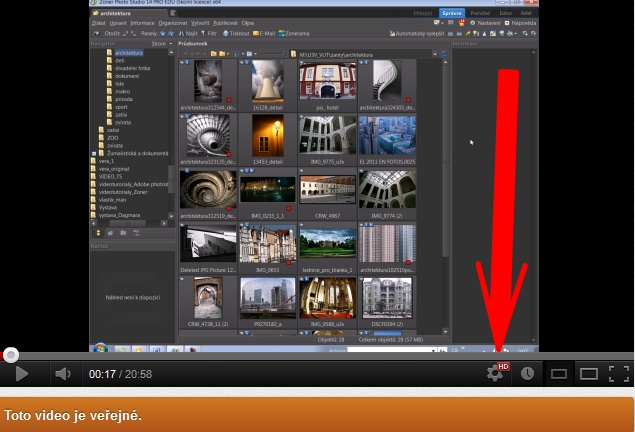Click the Nápověda help button
The width and height of the screenshot is (635, 432).
tap(523, 21)
